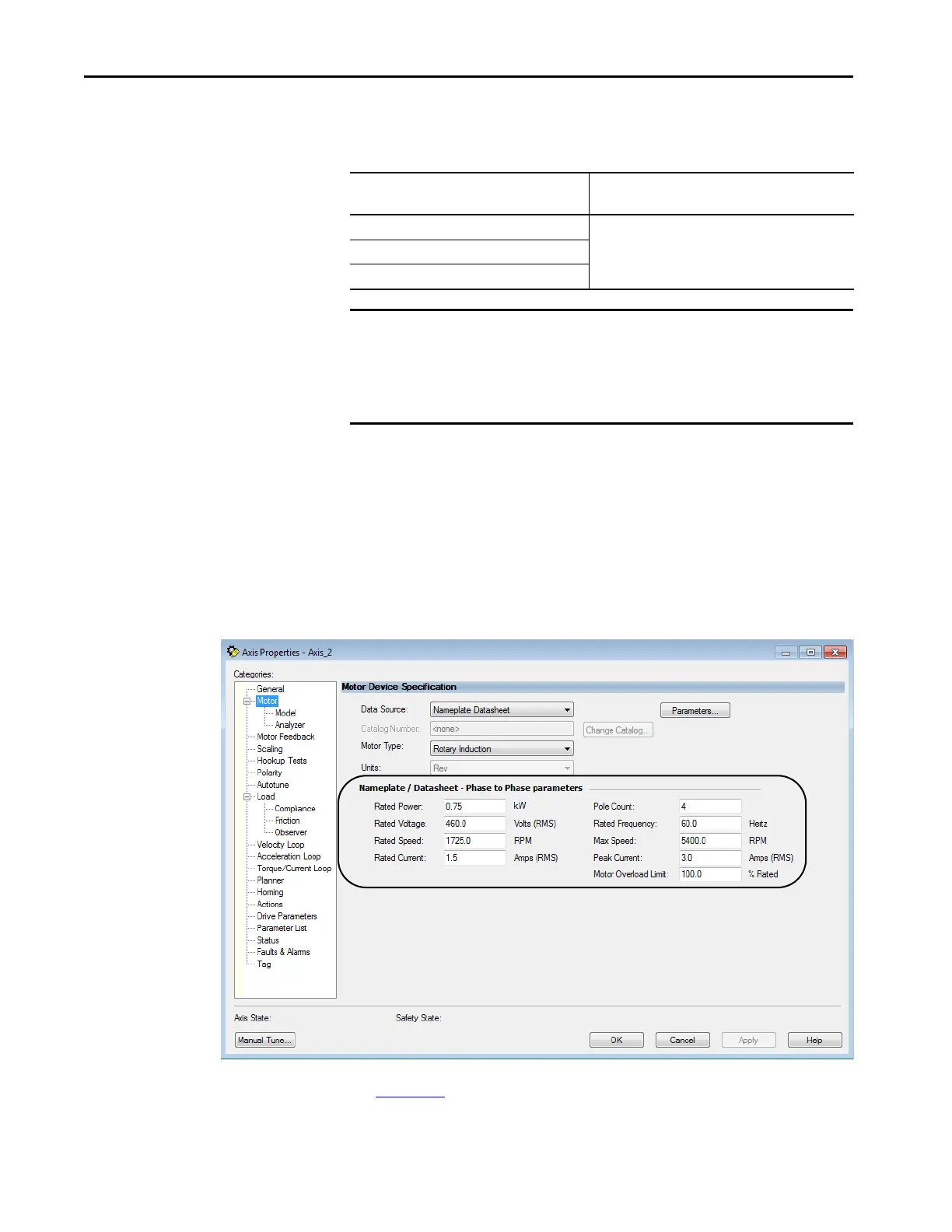Close the Axis Properties window

pyautogui.click(x=835, y=653)
